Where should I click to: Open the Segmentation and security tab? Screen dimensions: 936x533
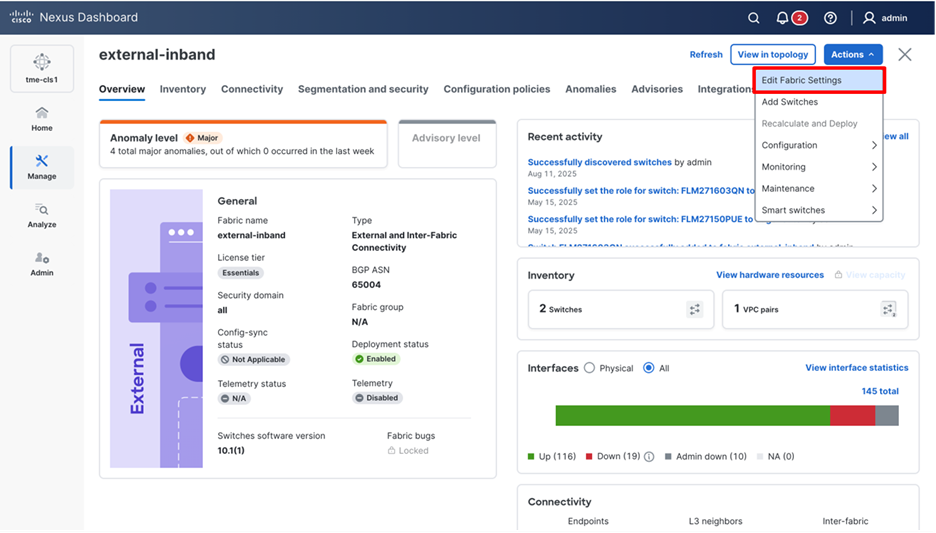coord(363,89)
